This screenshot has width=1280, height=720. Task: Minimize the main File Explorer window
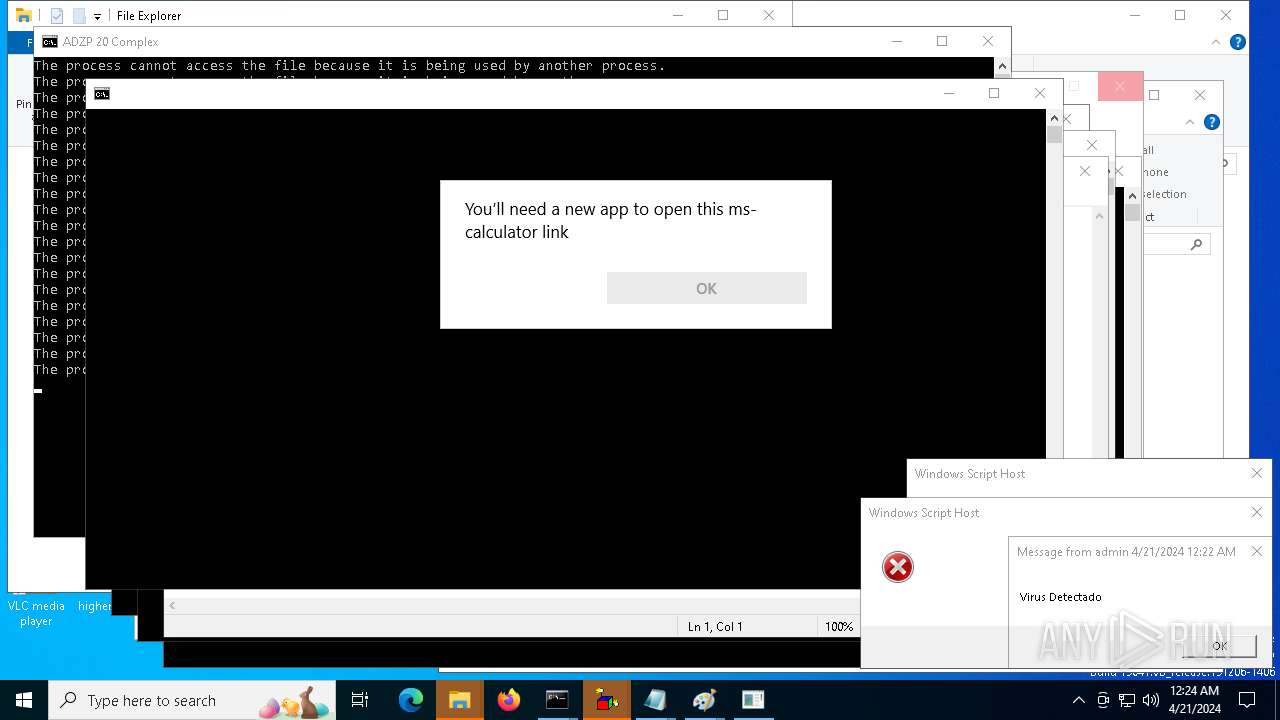[678, 15]
